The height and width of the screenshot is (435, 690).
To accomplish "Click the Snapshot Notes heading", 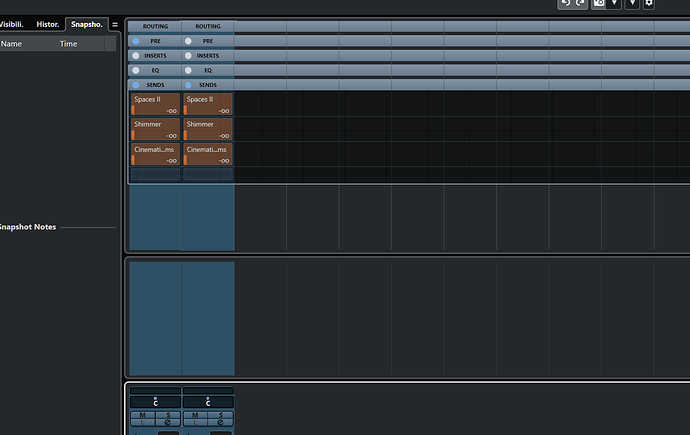I will click(x=27, y=227).
